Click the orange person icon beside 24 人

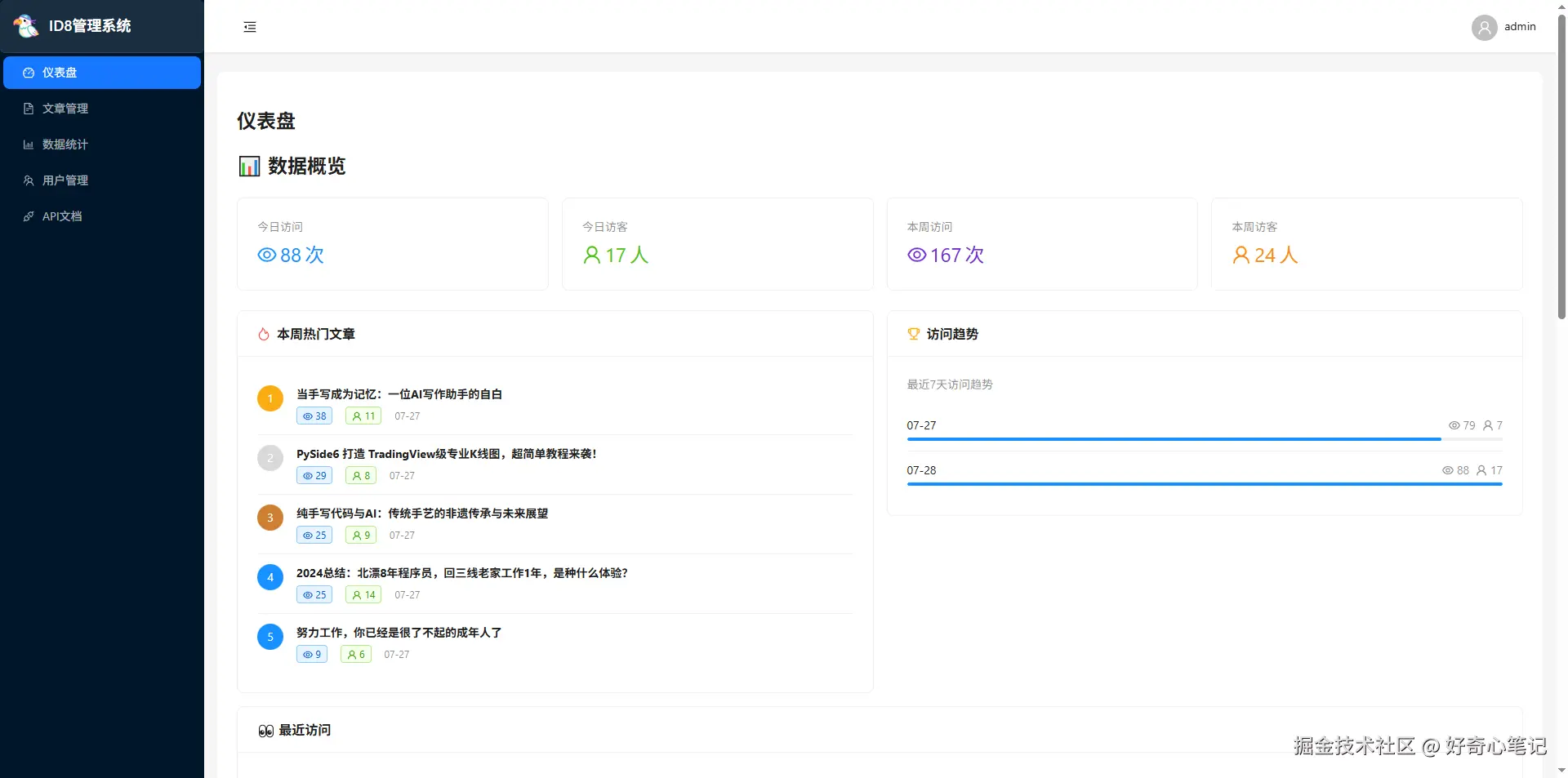tap(1241, 255)
